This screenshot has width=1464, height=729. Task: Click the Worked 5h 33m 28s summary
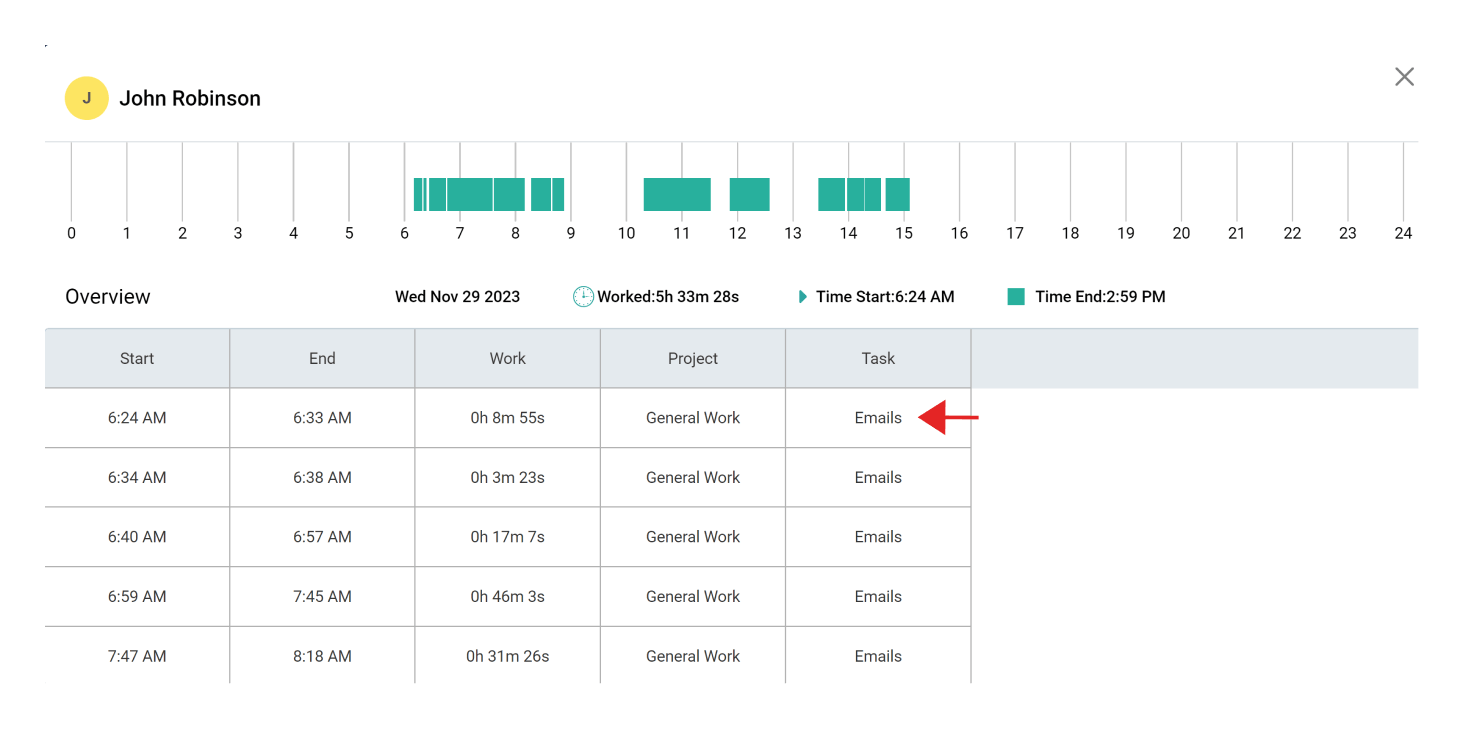pos(667,296)
